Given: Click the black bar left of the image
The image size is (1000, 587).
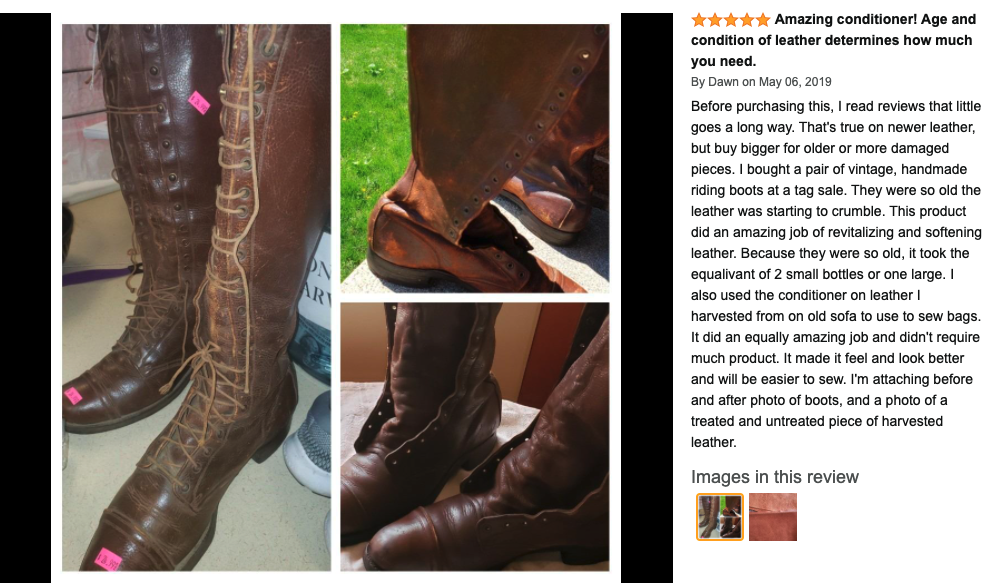Looking at the screenshot, I should pos(26,297).
